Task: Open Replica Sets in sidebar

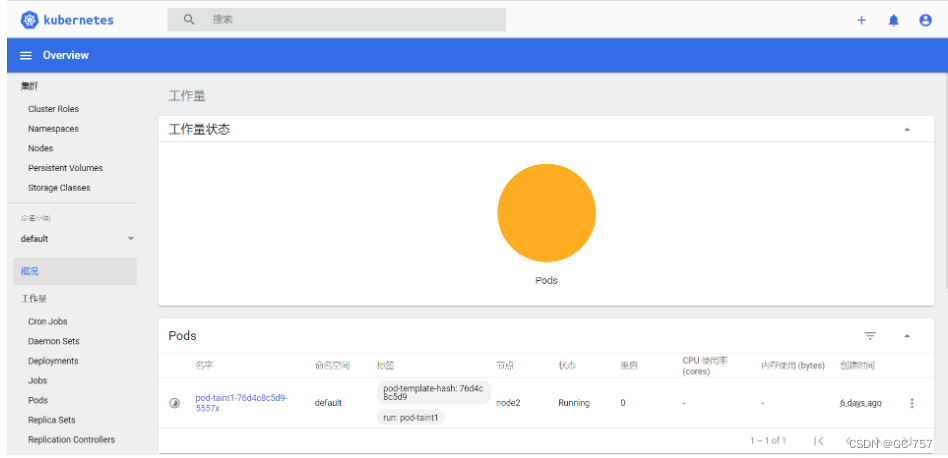Action: pyautogui.click(x=52, y=420)
